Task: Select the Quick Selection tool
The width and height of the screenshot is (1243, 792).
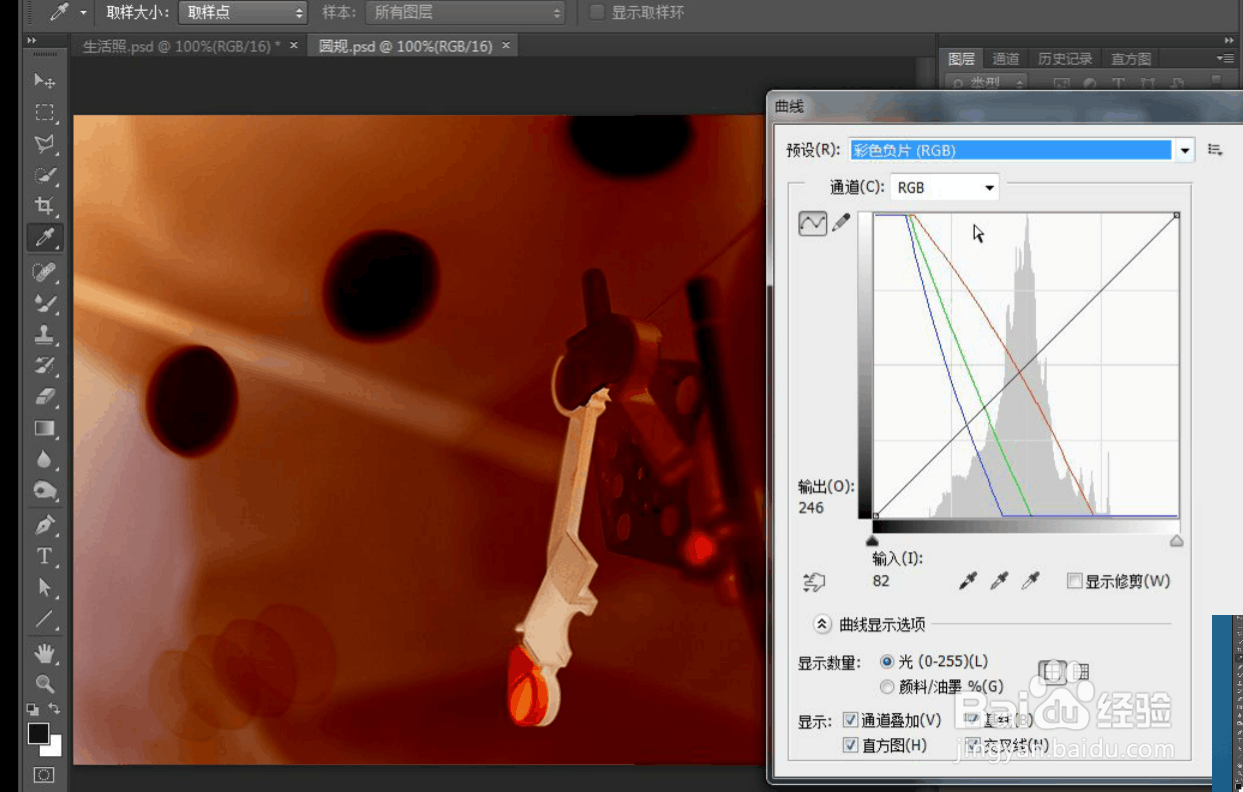Action: point(44,175)
